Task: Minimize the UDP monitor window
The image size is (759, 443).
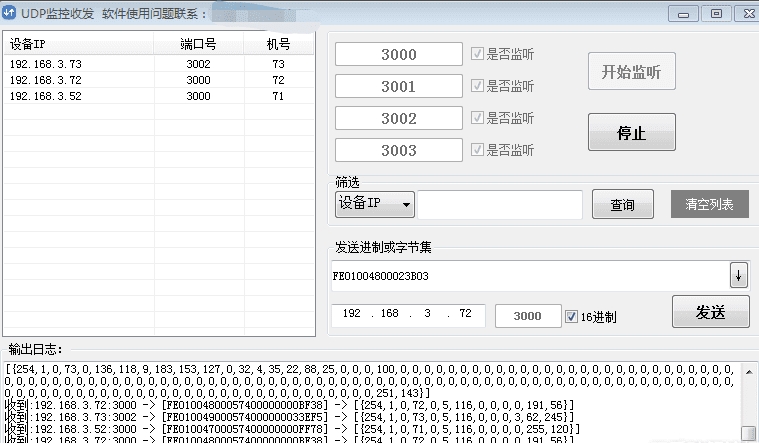Action: pos(685,13)
